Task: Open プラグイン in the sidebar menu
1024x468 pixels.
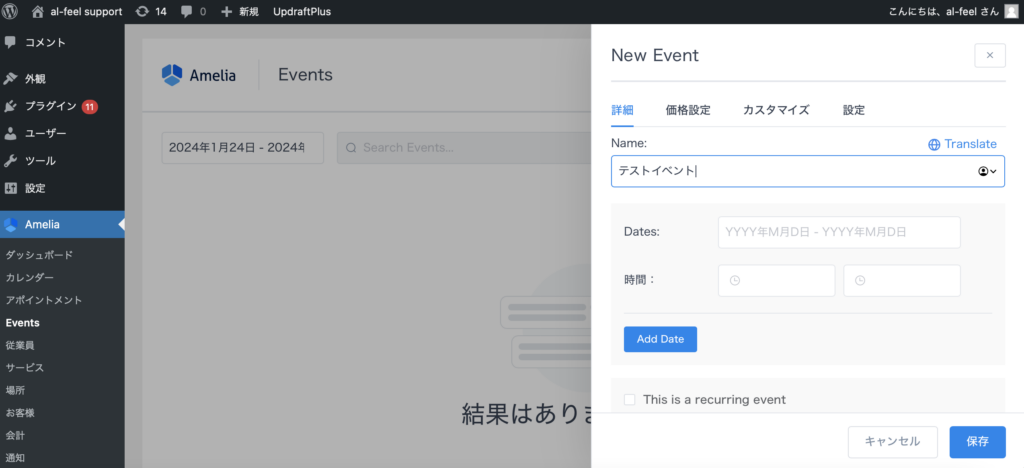Action: click(x=50, y=106)
